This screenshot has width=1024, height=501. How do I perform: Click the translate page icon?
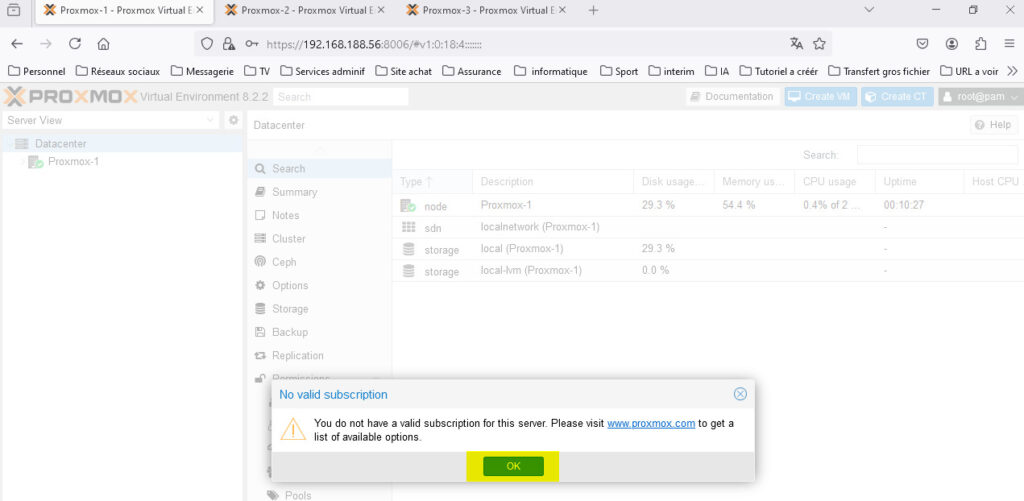pos(796,44)
